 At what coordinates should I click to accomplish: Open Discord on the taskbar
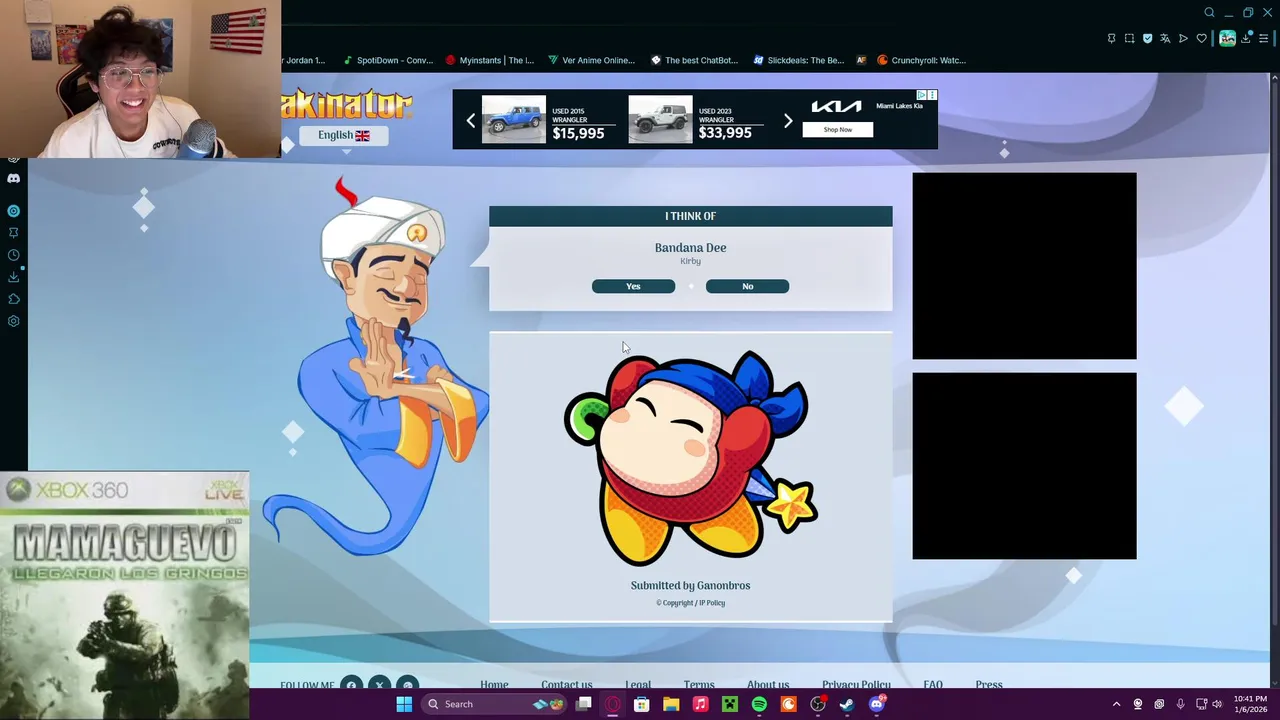(877, 704)
